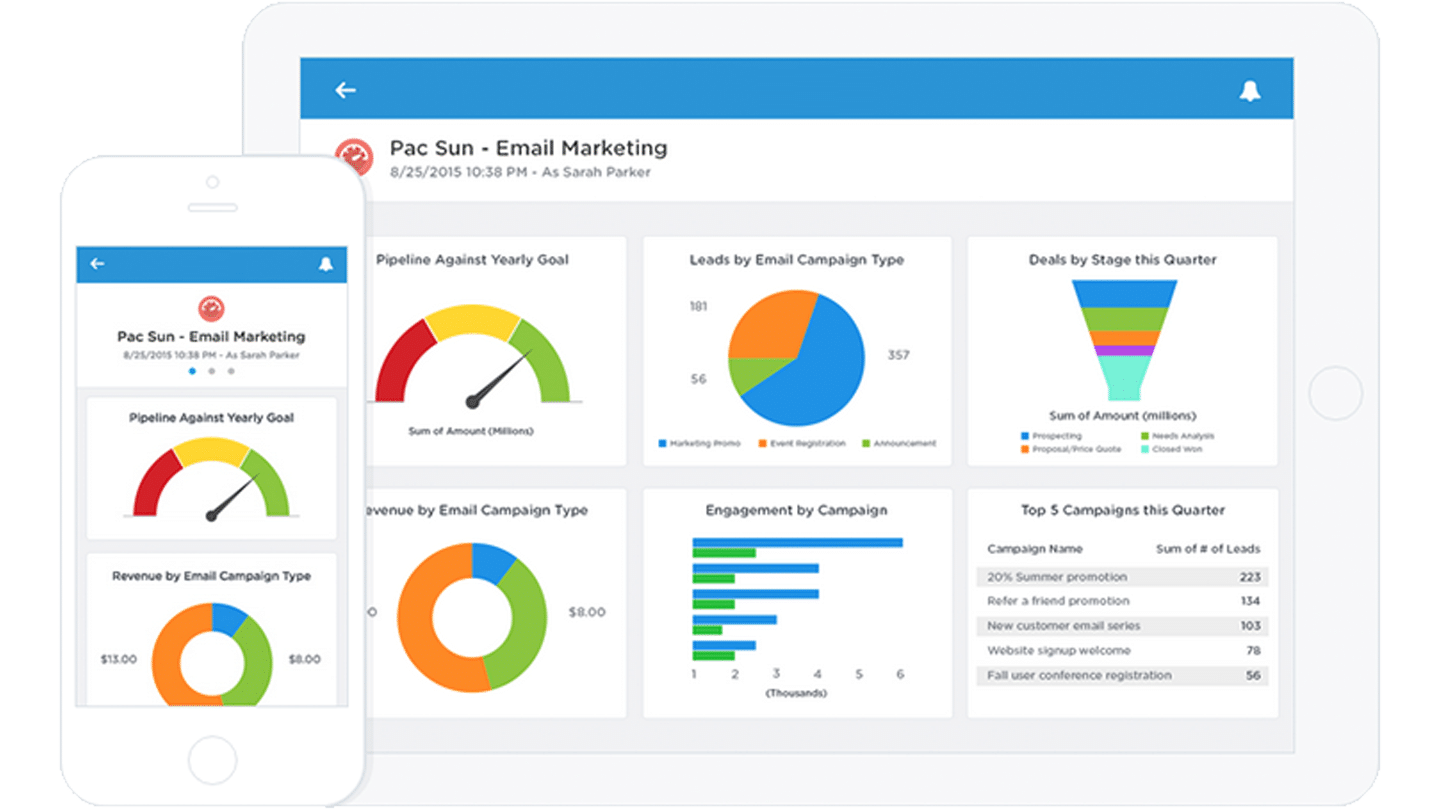Click the funnel chart in Deals by Stage
1440x810 pixels.
point(1124,340)
